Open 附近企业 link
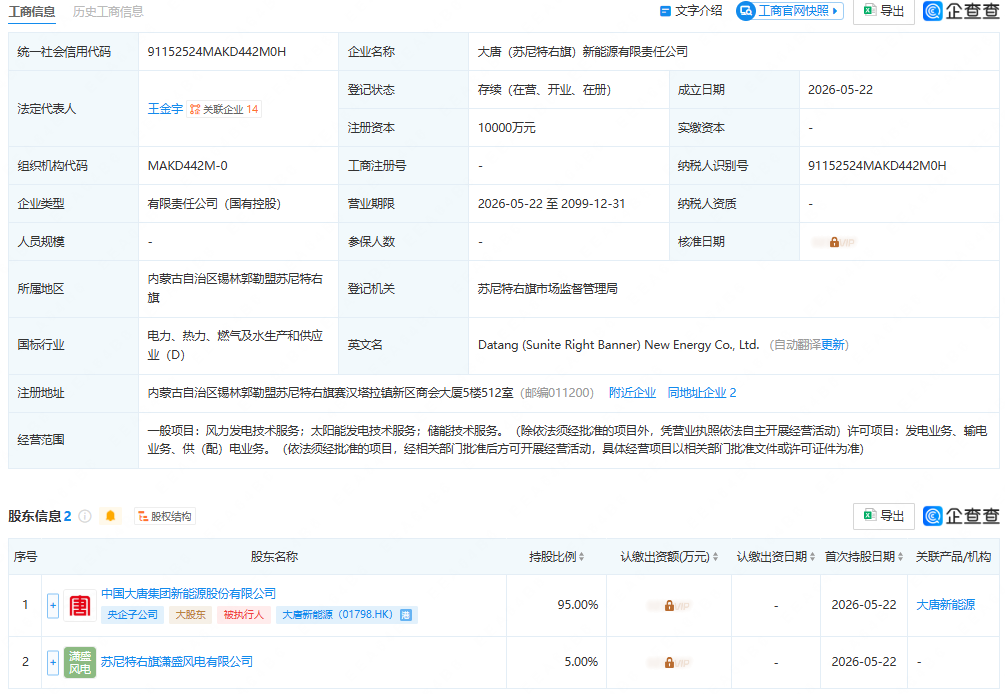This screenshot has width=1005, height=694. pos(632,393)
